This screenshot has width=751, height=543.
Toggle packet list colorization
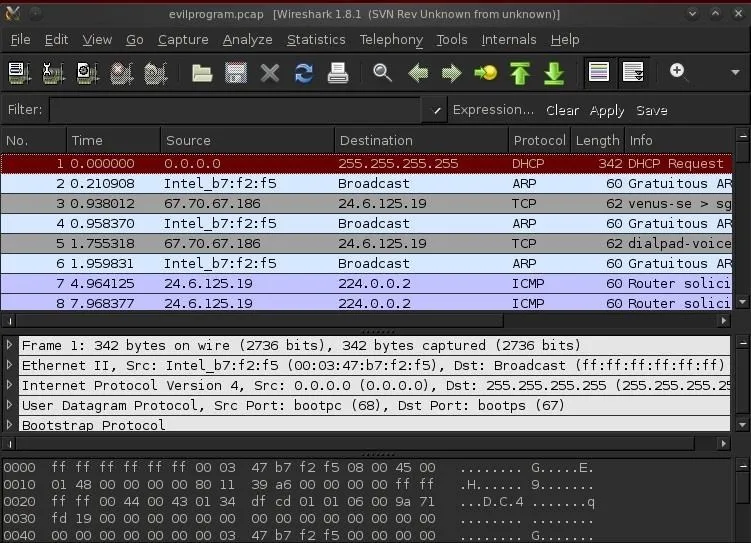coord(599,72)
